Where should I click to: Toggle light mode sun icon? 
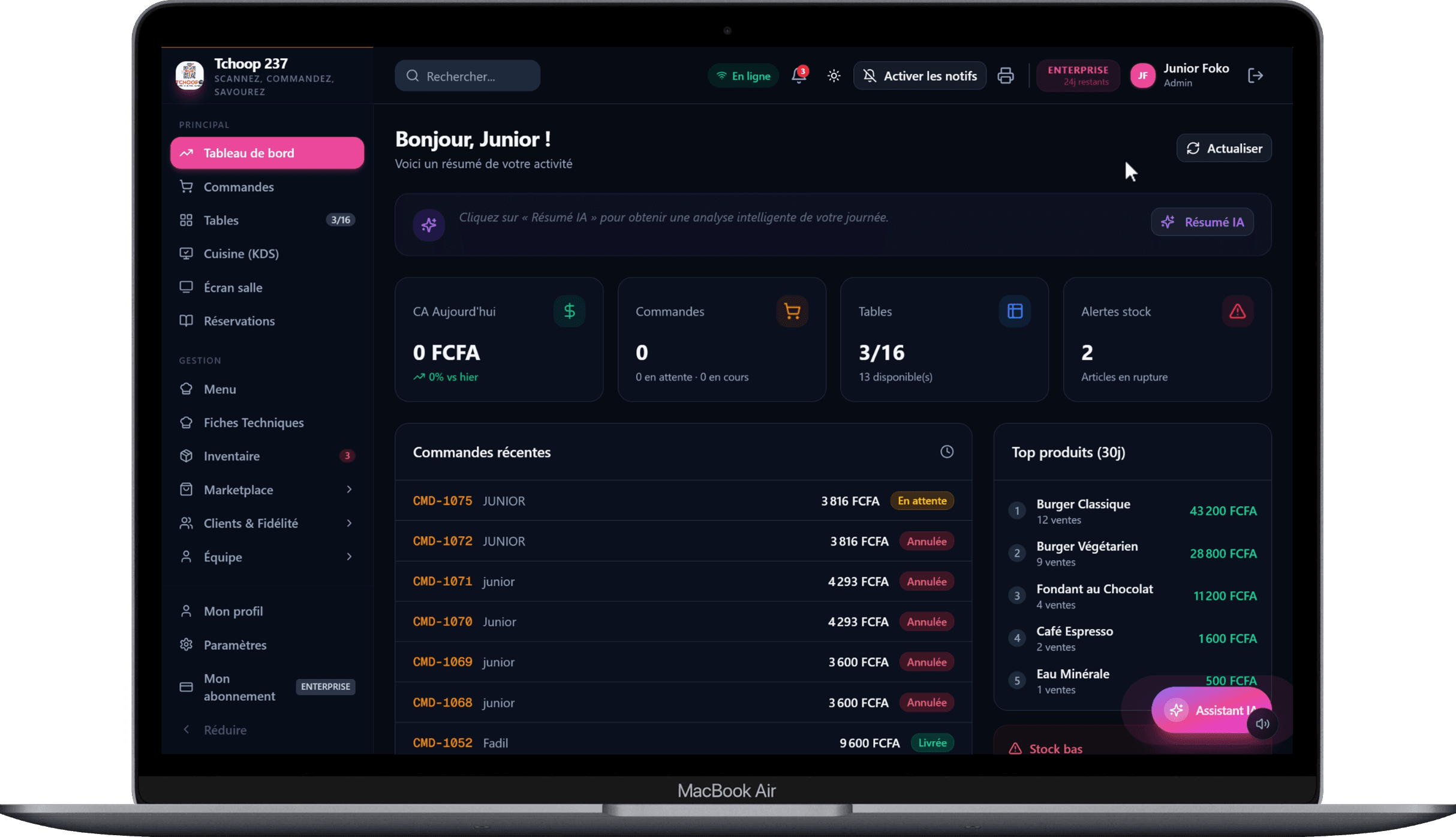(834, 76)
